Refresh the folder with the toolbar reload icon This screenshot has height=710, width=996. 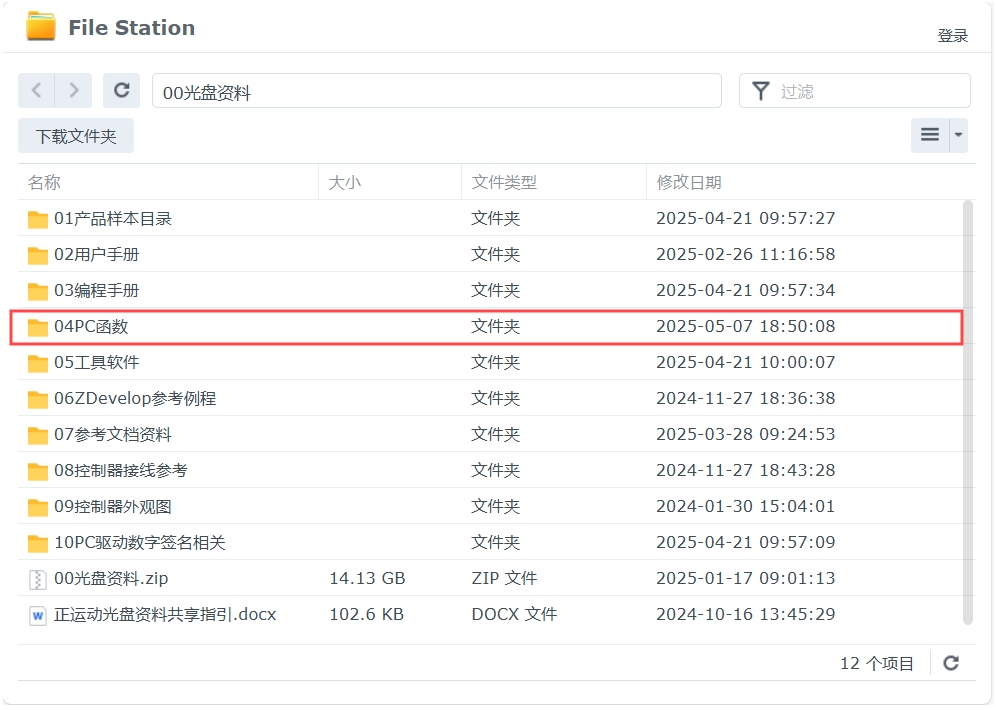tap(122, 90)
